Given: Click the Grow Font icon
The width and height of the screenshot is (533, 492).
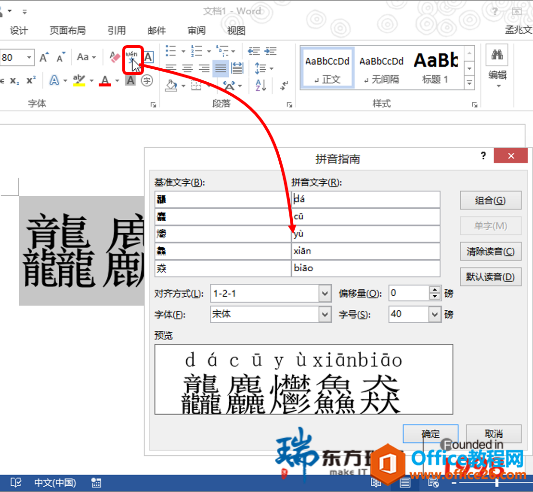Looking at the screenshot, I should [x=44, y=57].
